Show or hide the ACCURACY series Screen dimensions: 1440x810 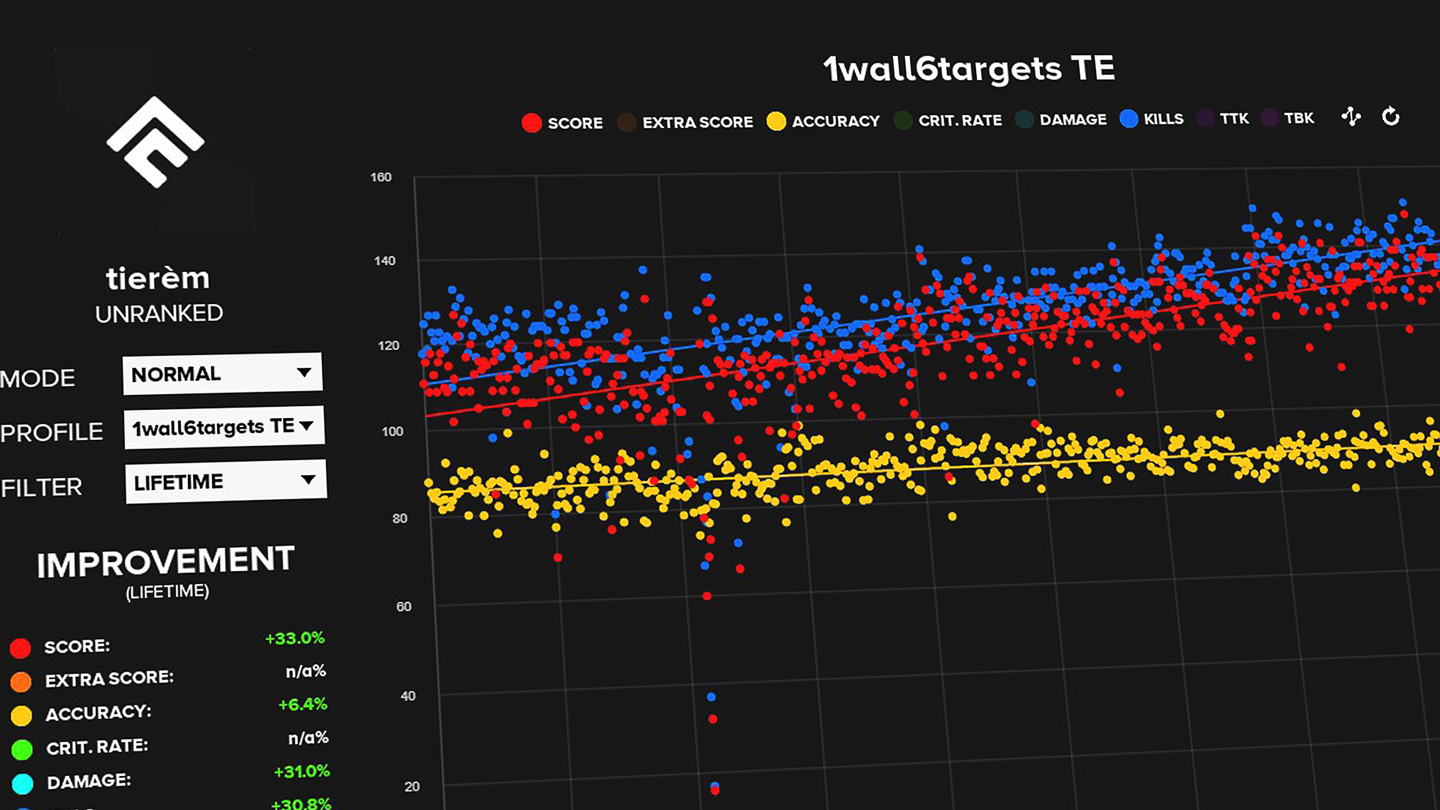(x=822, y=121)
